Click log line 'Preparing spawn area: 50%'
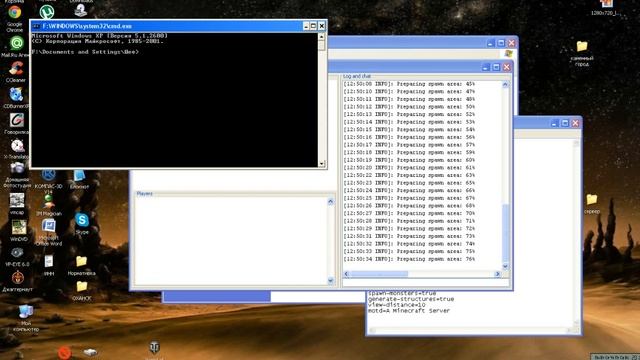Screen dimensions: 640x360 tap(409, 107)
